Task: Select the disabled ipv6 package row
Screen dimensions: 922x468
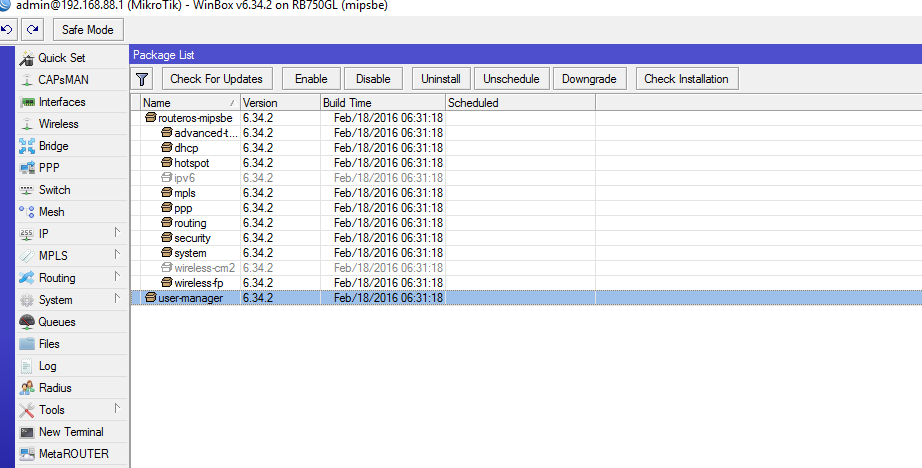Action: [x=184, y=178]
